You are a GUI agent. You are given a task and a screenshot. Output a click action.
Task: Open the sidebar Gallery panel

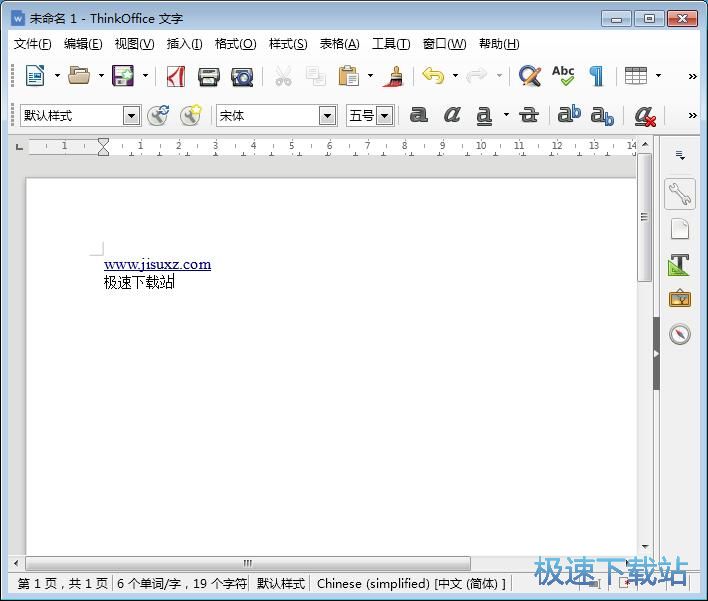pyautogui.click(x=680, y=298)
